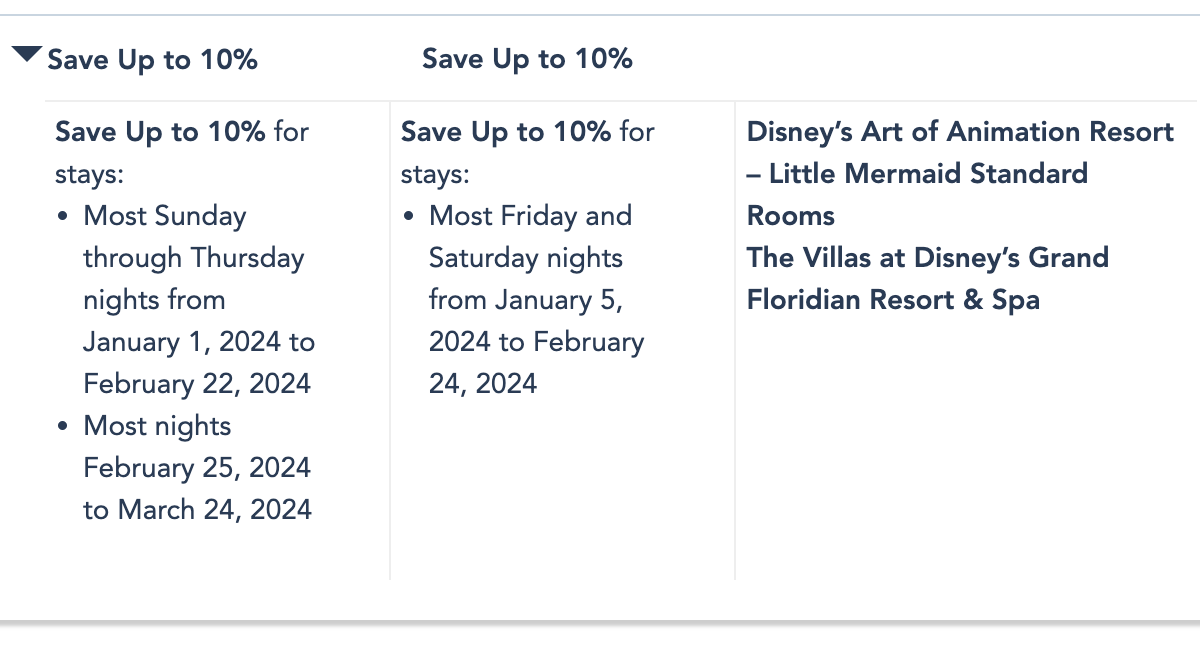The image size is (1200, 648).
Task: Click the first Save Up to 10% column header
Action: point(153,60)
